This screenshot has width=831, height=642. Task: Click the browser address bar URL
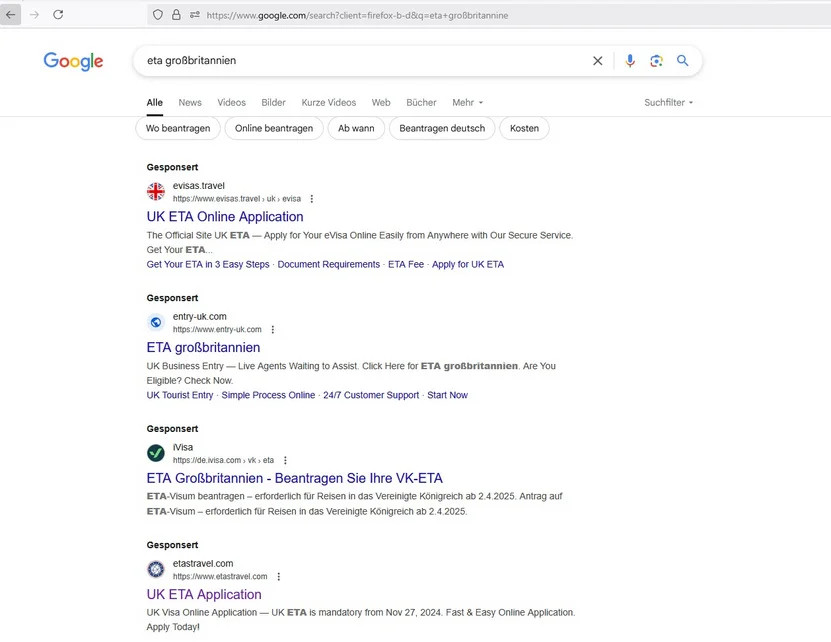tap(357, 15)
